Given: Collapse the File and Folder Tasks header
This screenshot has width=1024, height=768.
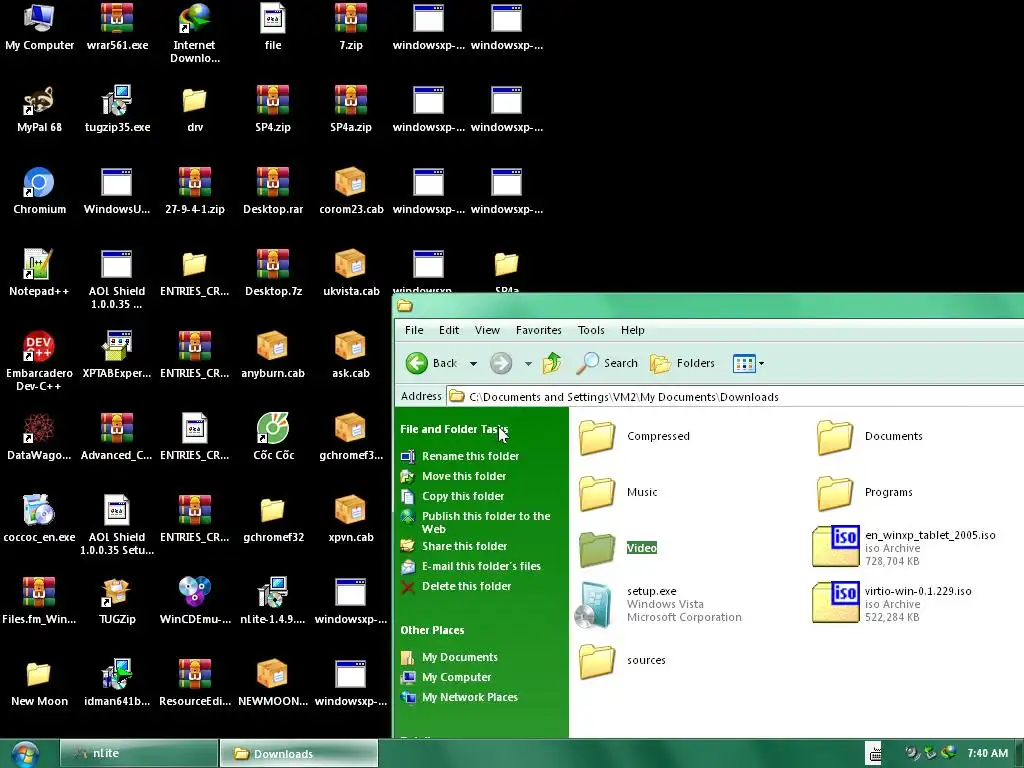Looking at the screenshot, I should 454,429.
